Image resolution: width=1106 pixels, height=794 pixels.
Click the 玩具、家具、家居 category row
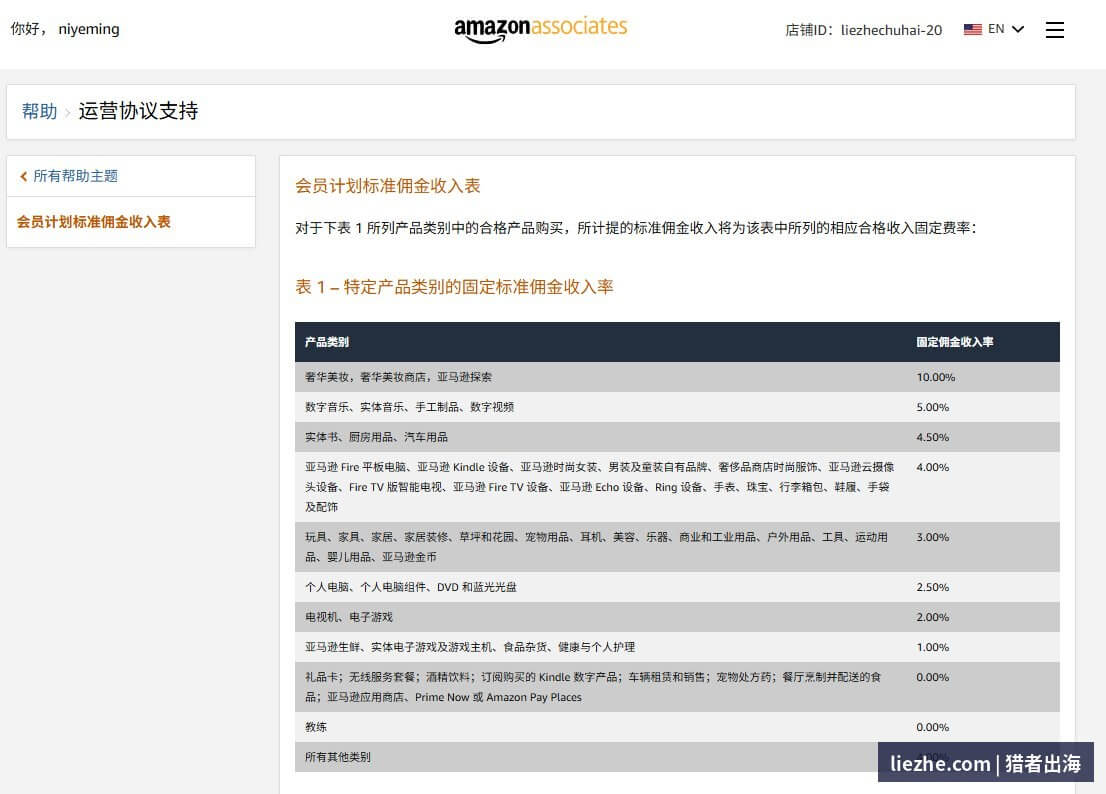click(677, 546)
